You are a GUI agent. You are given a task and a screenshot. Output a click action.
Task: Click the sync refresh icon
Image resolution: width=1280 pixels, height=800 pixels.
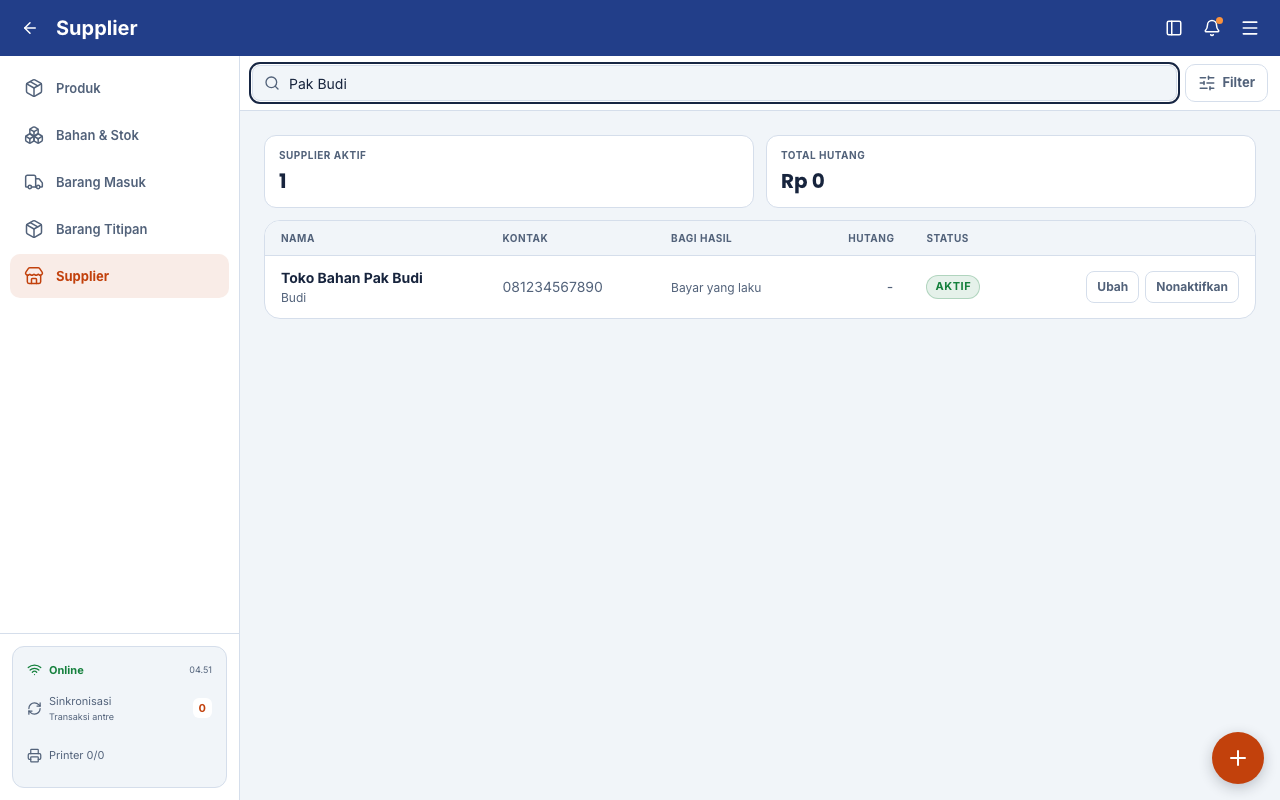[34, 708]
